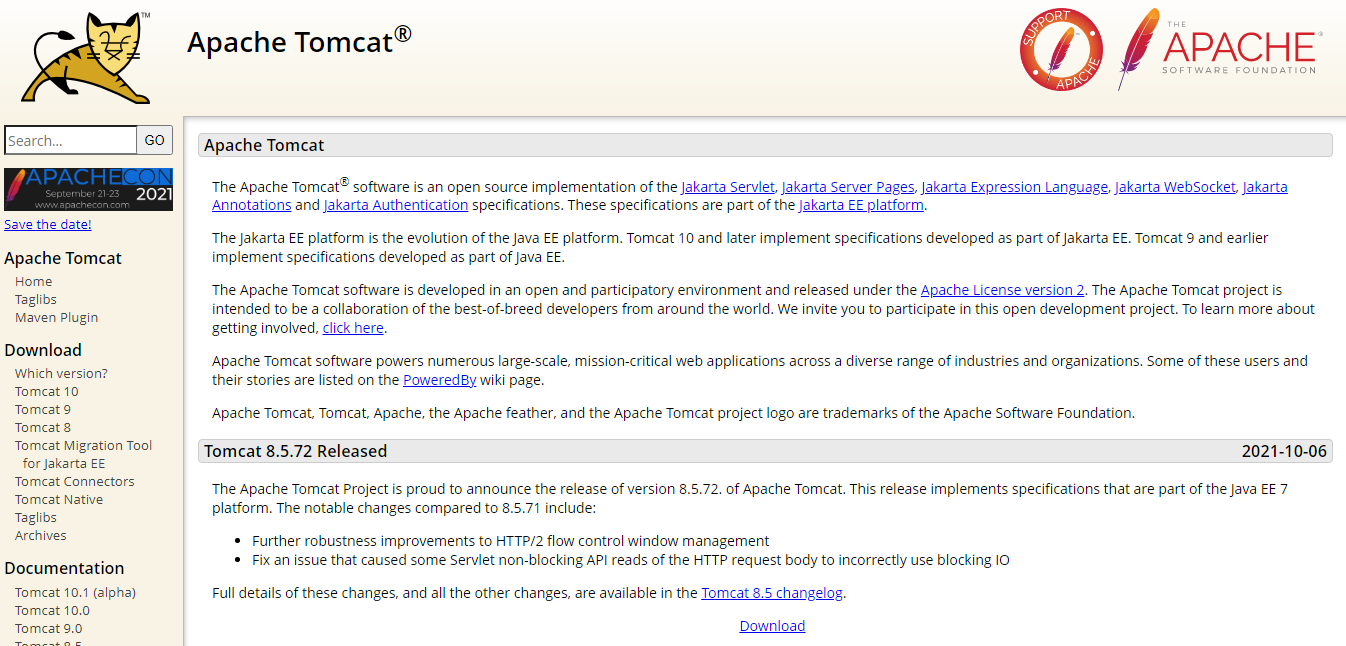Click the GO search button
The width and height of the screenshot is (1346, 646).
coord(155,140)
